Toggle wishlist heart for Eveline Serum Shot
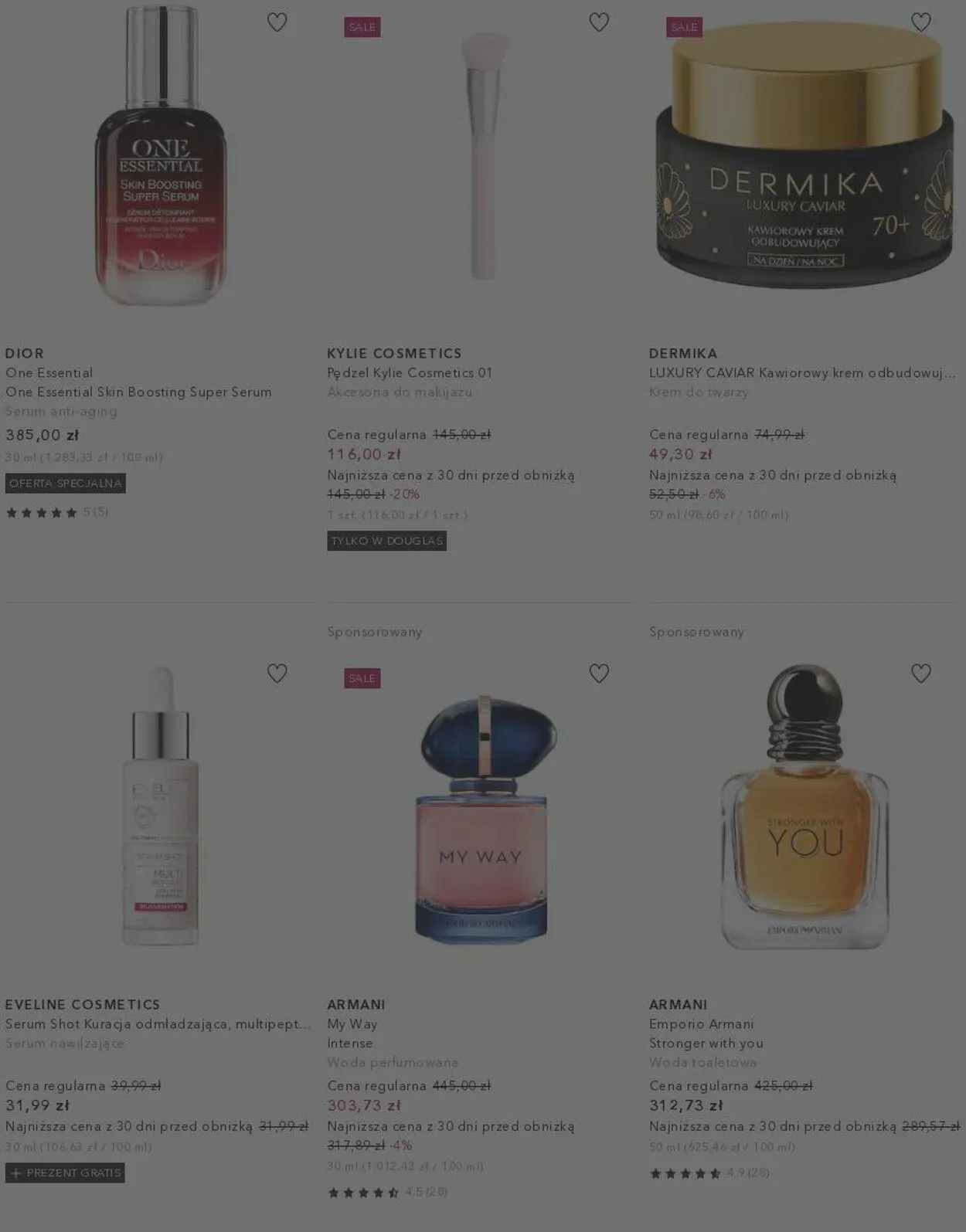This screenshot has height=1232, width=966. (277, 674)
